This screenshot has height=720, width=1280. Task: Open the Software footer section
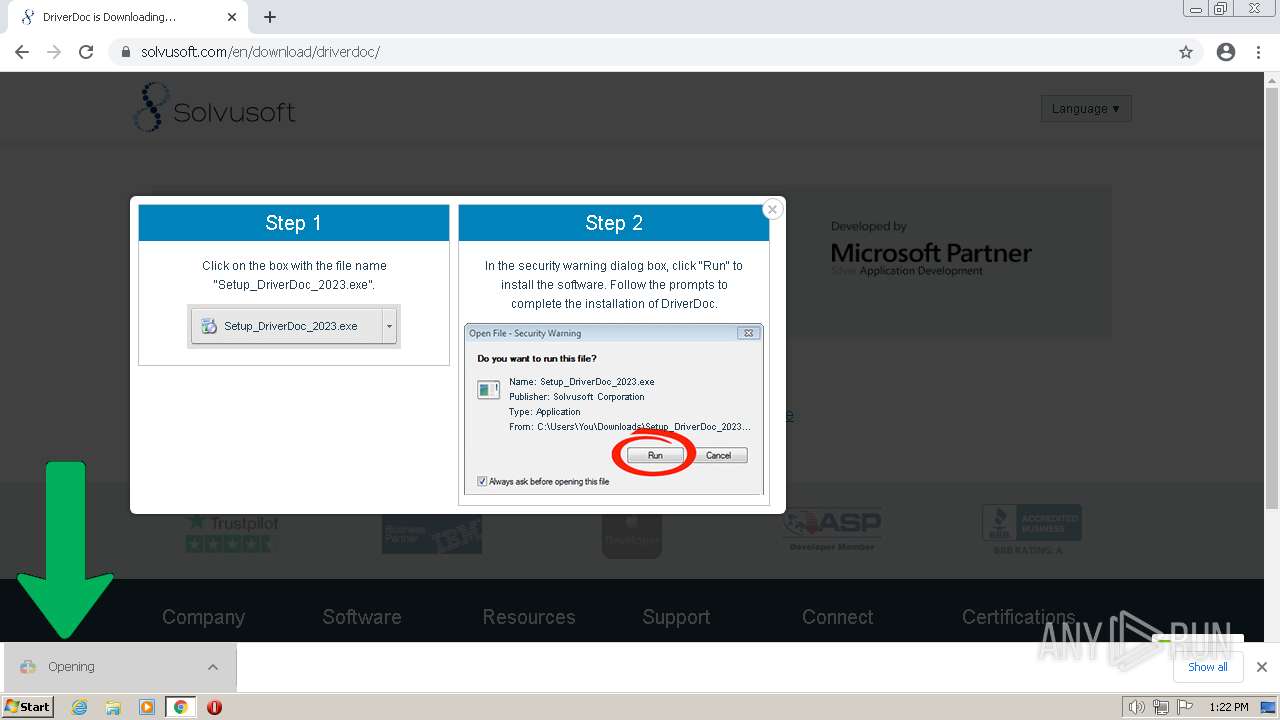coord(362,617)
